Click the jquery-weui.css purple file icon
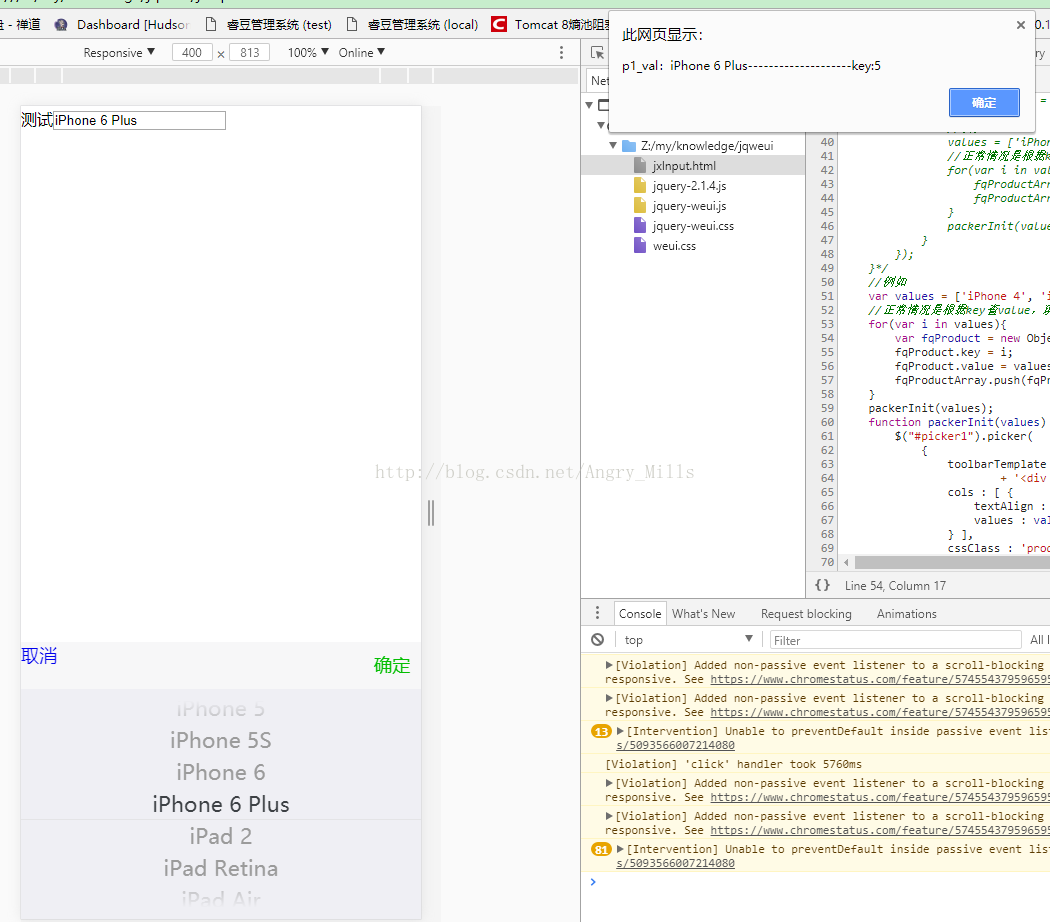 640,226
